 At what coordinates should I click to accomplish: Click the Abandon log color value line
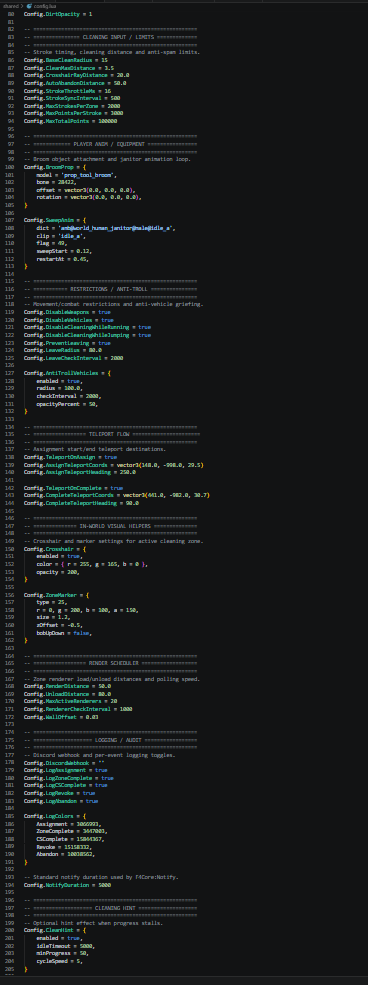(x=65, y=854)
